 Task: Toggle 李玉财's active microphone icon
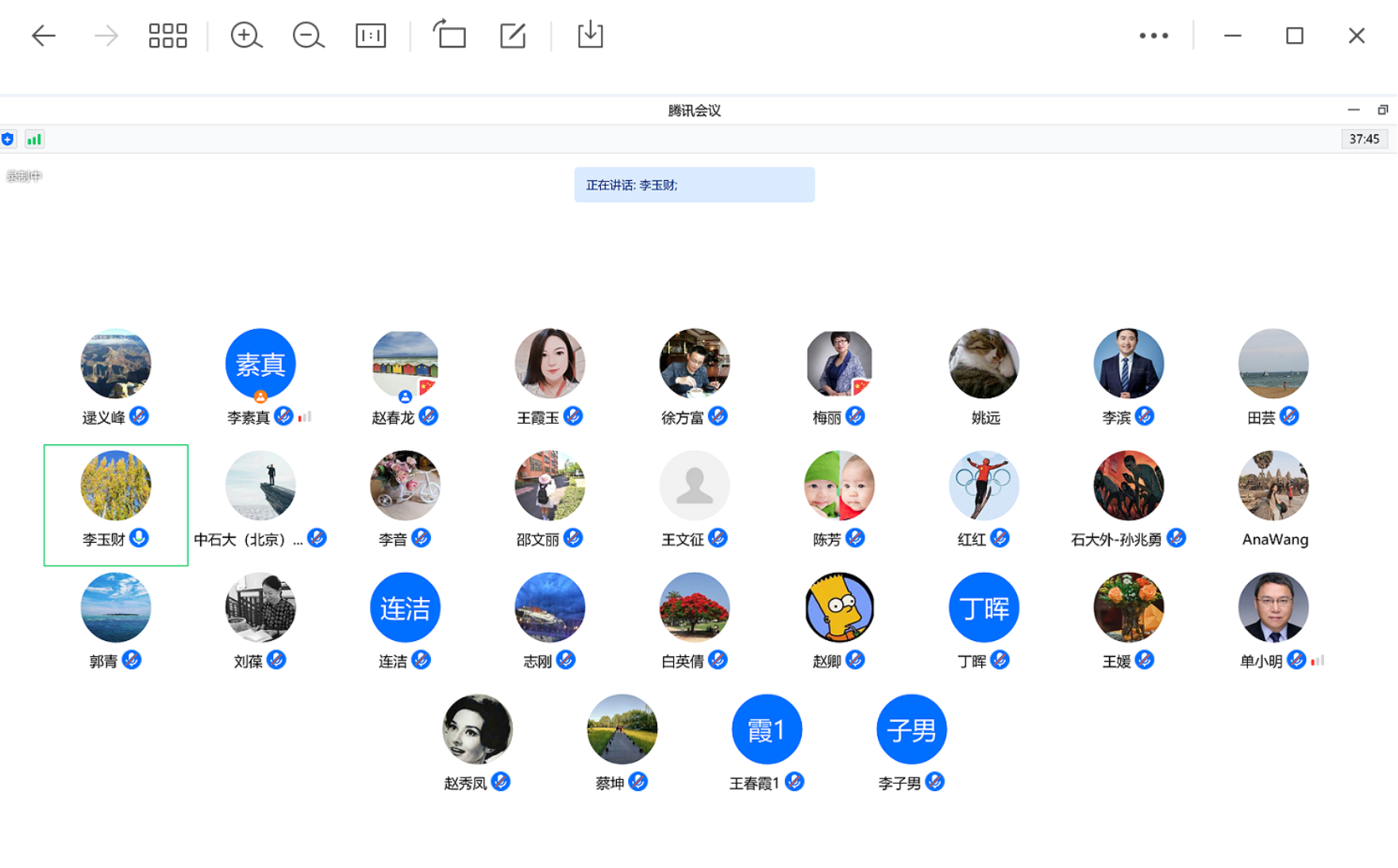pos(139,538)
